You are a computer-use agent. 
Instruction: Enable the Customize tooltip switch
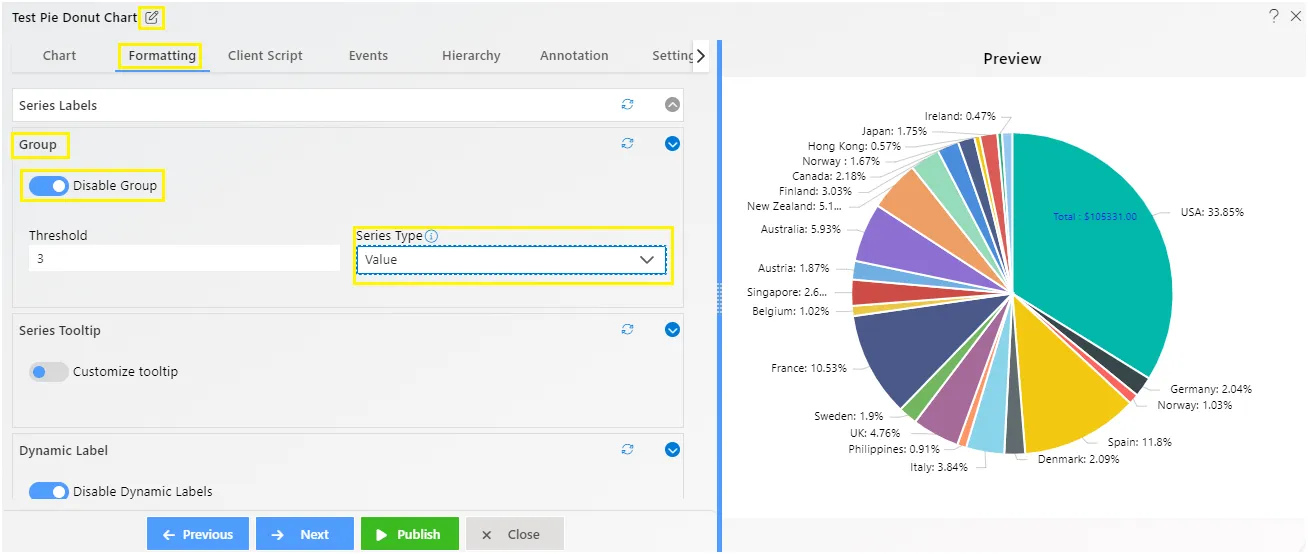click(49, 372)
